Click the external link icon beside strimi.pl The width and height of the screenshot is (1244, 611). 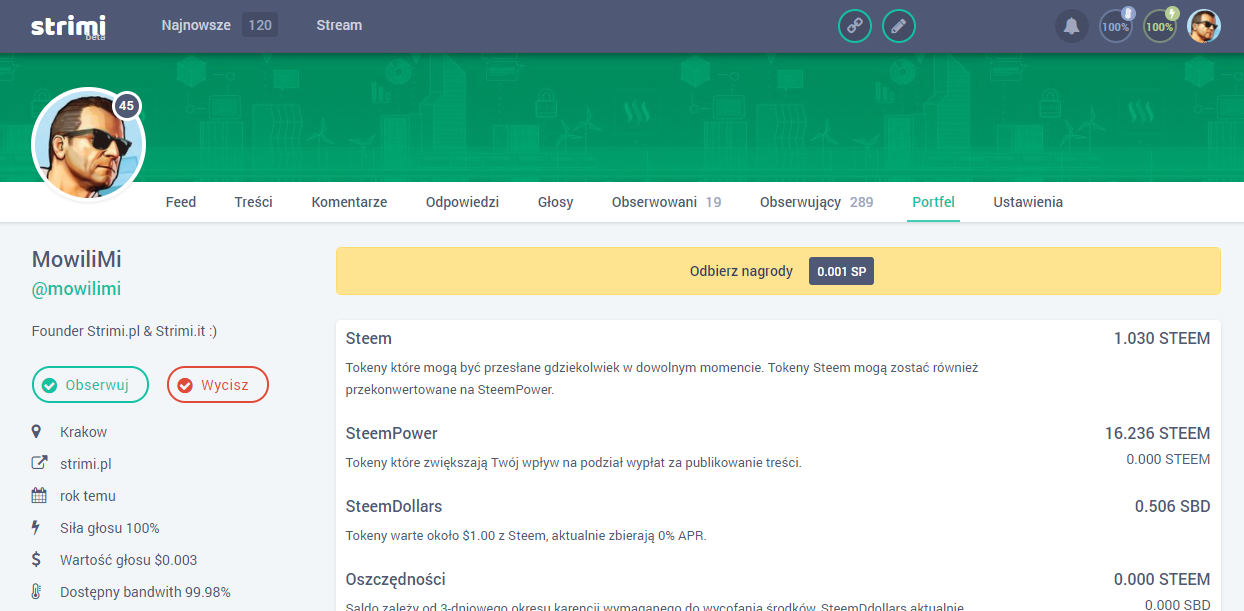[39, 464]
